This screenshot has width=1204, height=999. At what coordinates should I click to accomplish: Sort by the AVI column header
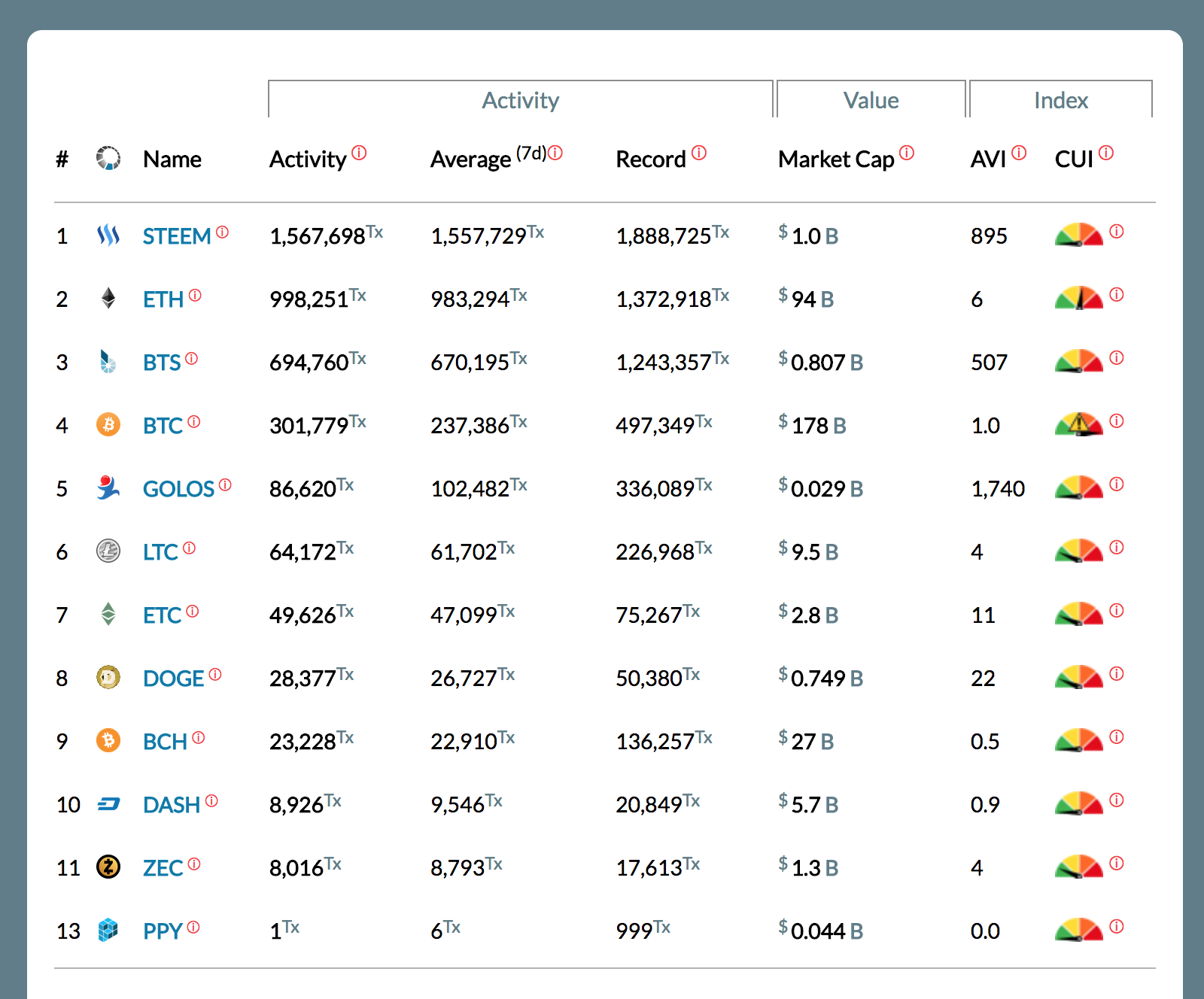(x=988, y=159)
